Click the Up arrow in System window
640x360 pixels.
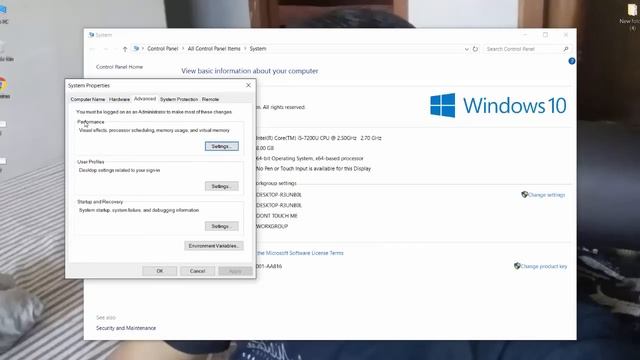125,49
